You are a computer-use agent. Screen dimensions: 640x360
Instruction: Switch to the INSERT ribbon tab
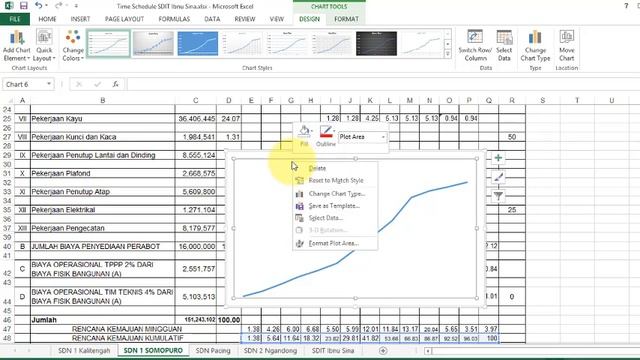(80, 19)
